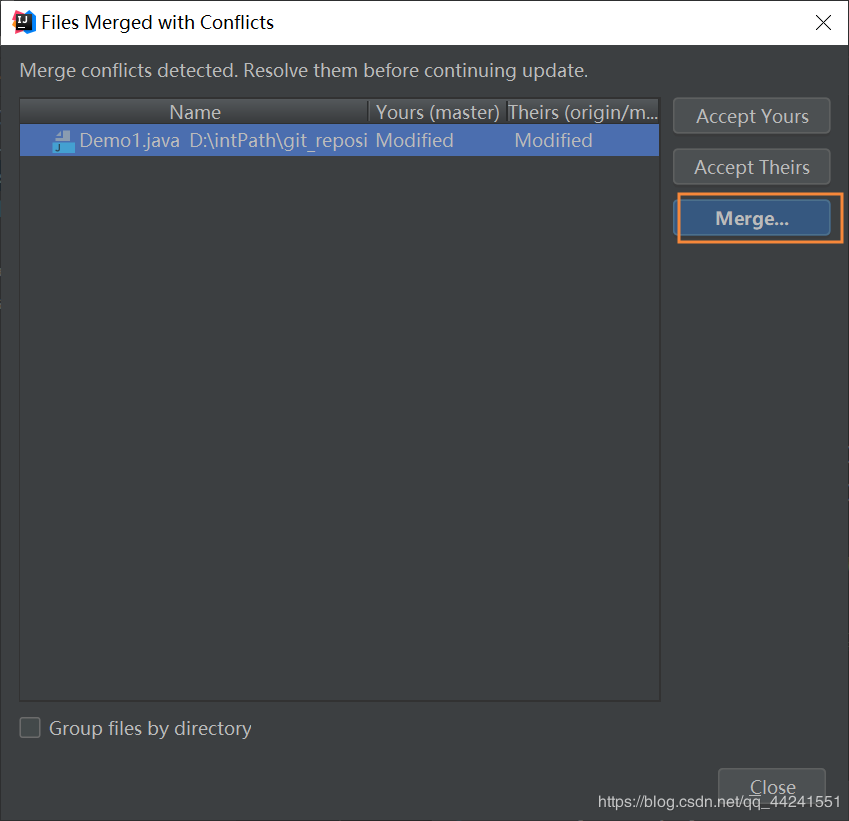Click the Accept Yours button
849x821 pixels.
[752, 116]
